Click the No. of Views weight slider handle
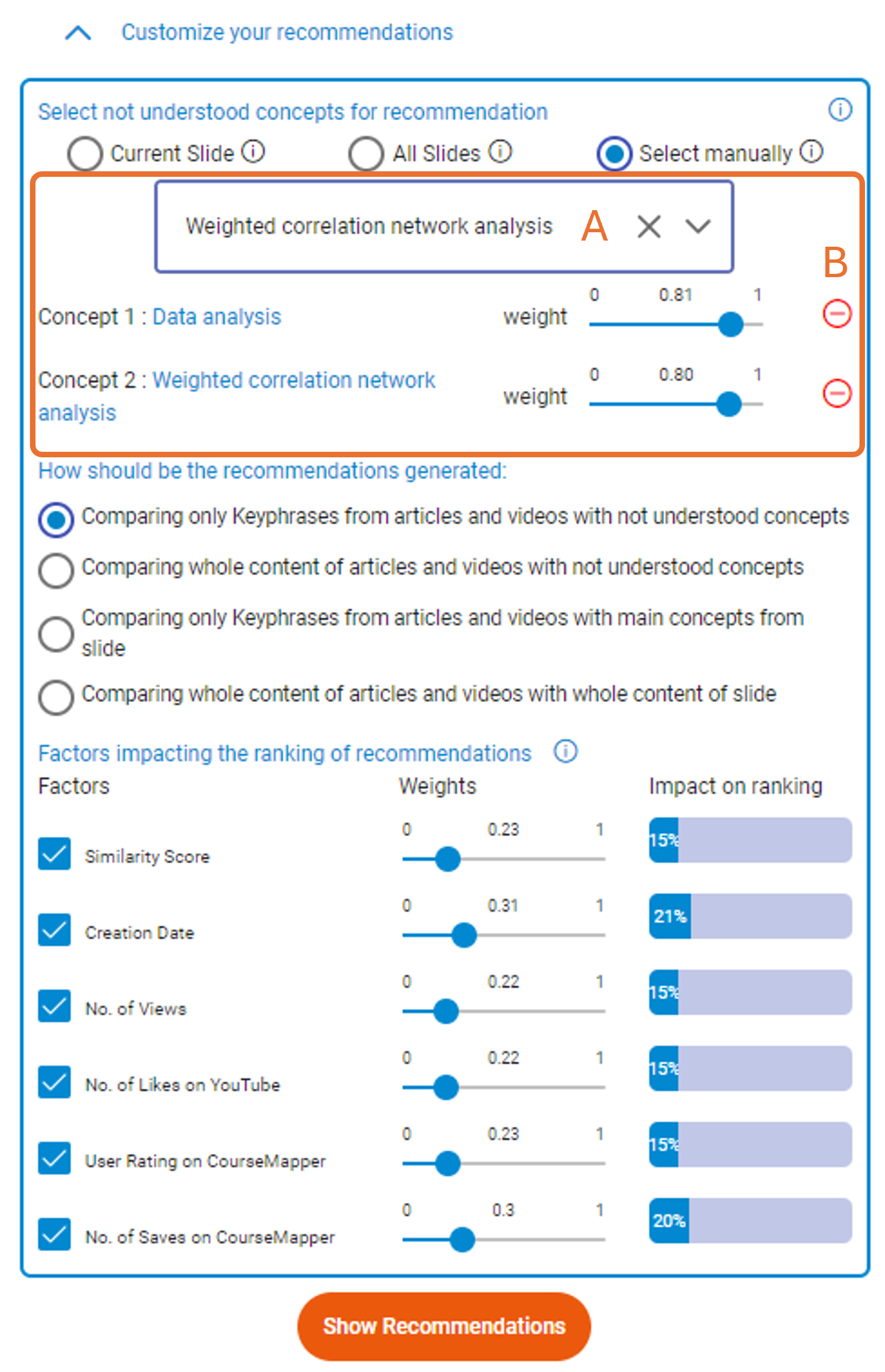Image resolution: width=885 pixels, height=1372 pixels. click(446, 1011)
